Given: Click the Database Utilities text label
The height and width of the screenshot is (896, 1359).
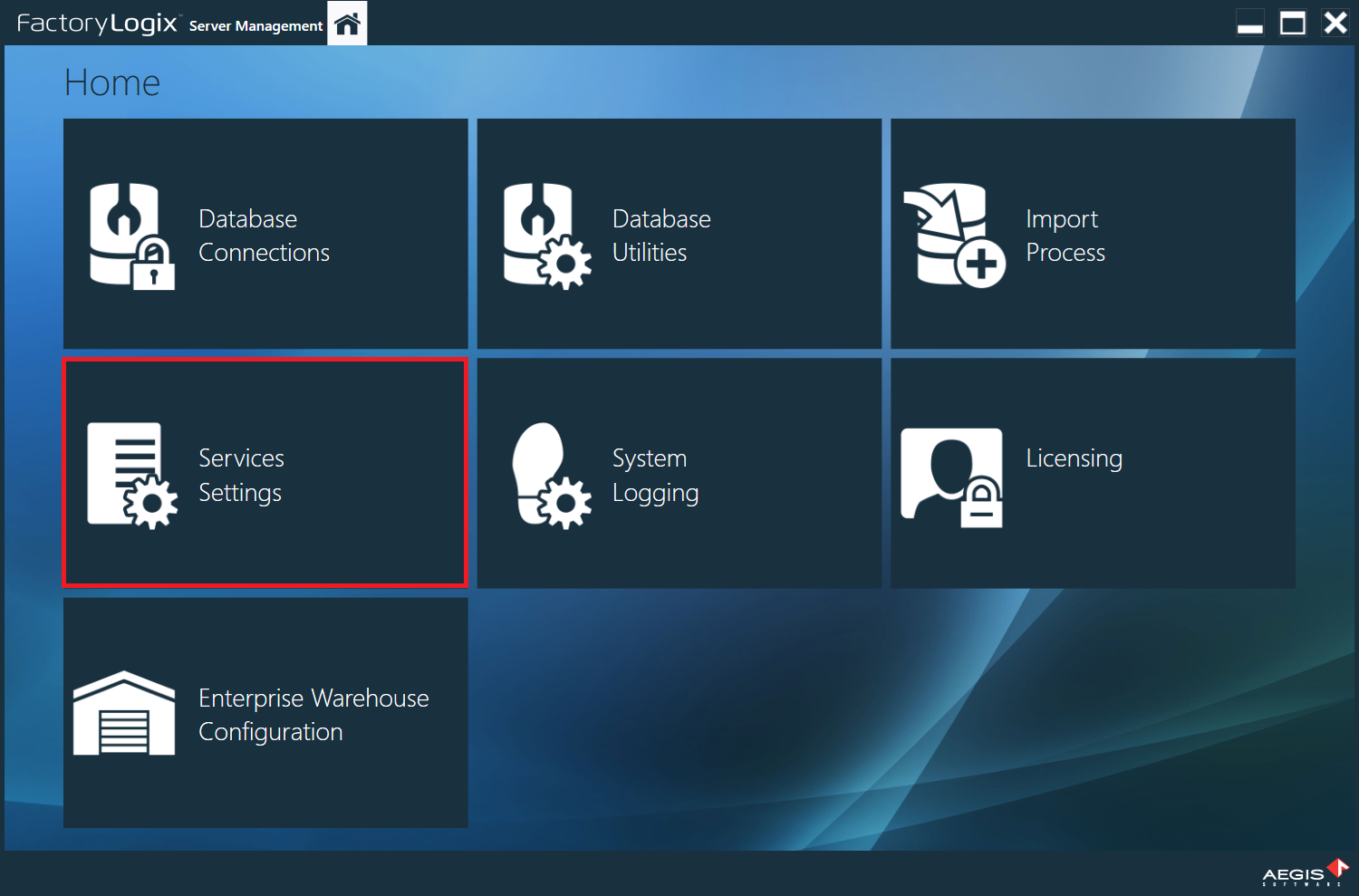Looking at the screenshot, I should (x=661, y=236).
